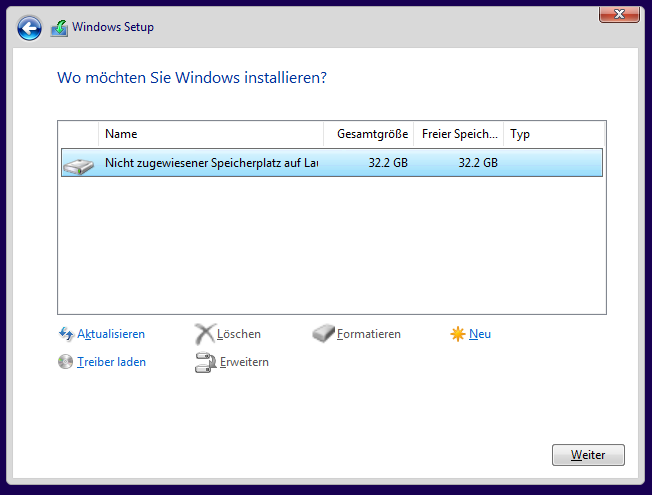Click the Treiber laden disc icon
652x495 pixels.
click(65, 361)
